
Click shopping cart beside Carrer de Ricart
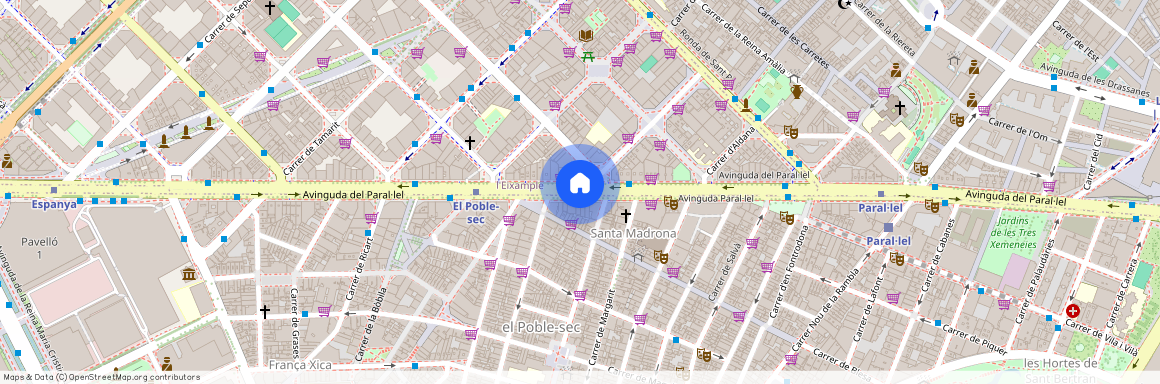point(371,218)
